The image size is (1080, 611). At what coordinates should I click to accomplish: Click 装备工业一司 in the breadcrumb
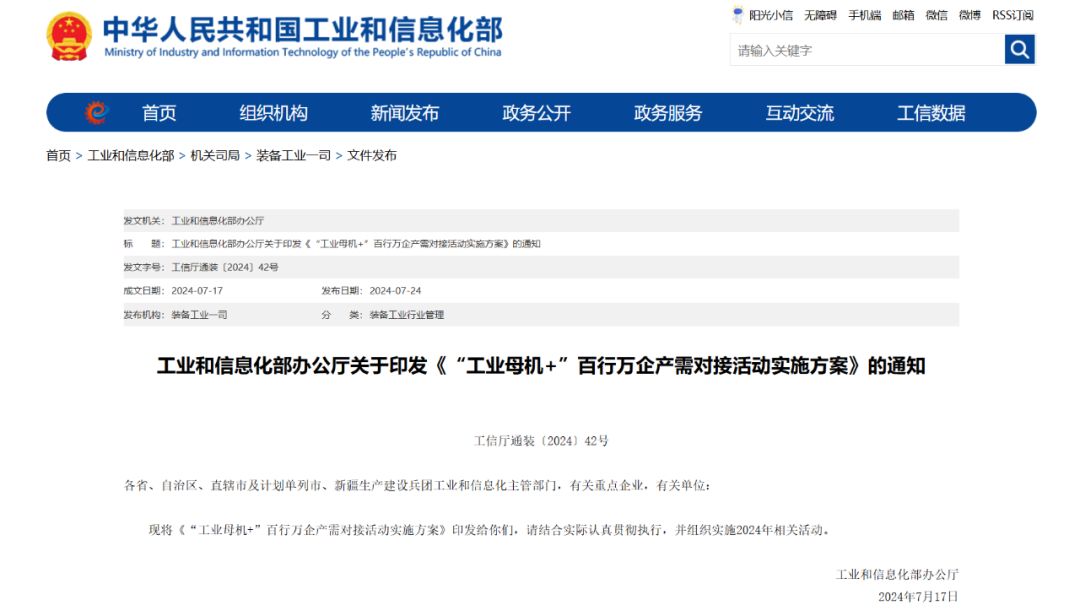click(x=293, y=155)
